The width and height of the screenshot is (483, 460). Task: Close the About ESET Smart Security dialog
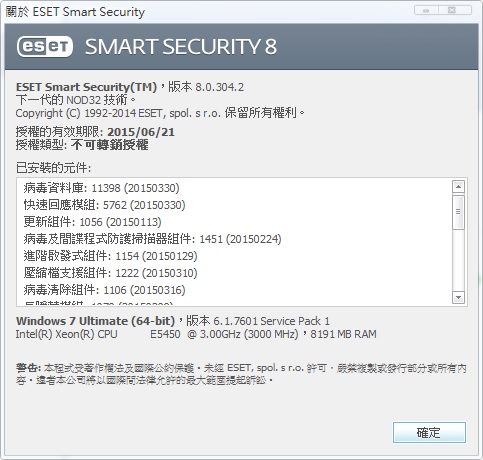click(x=454, y=10)
